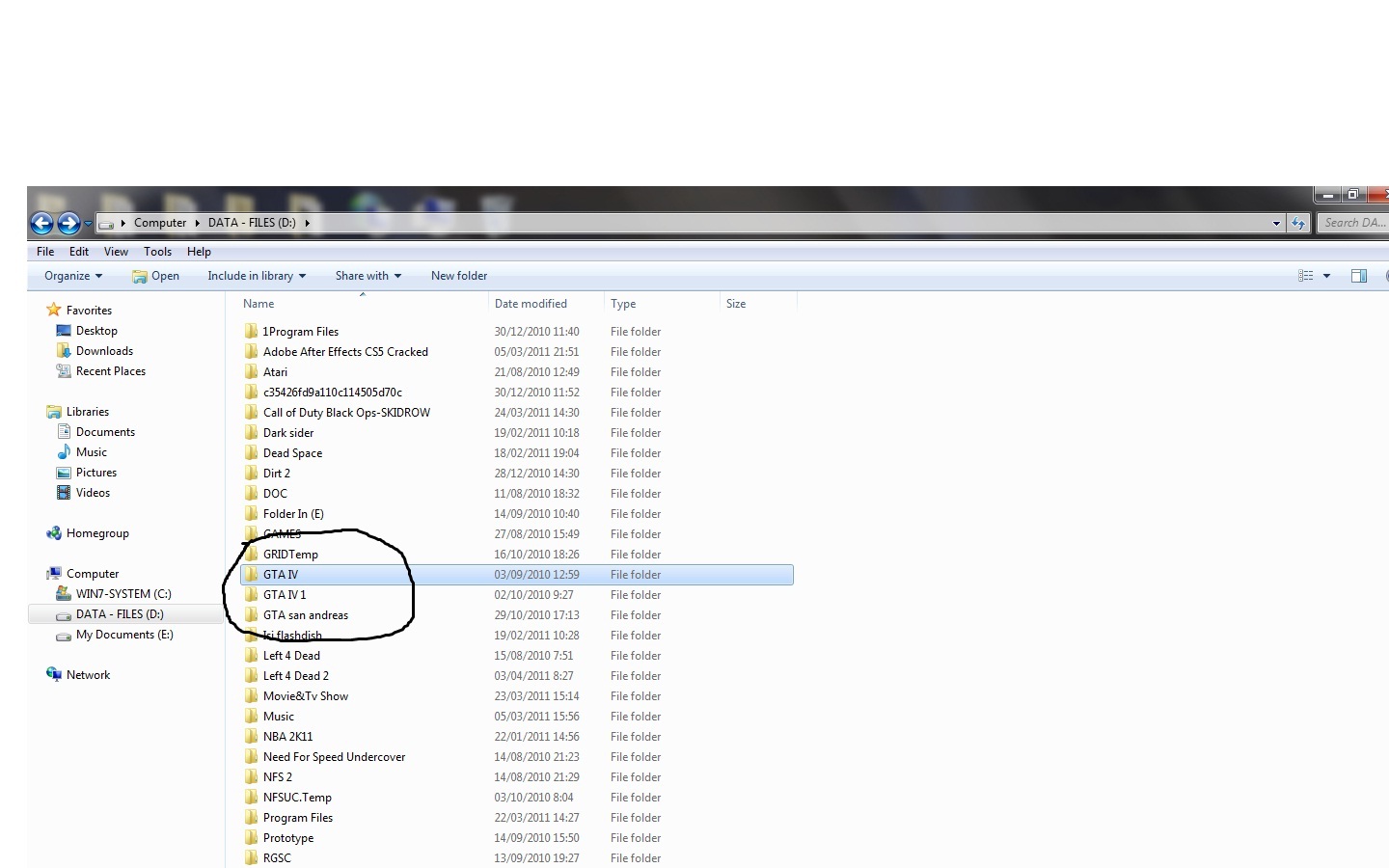Select c35426fd9a110c114505d70c folder icon

(251, 392)
